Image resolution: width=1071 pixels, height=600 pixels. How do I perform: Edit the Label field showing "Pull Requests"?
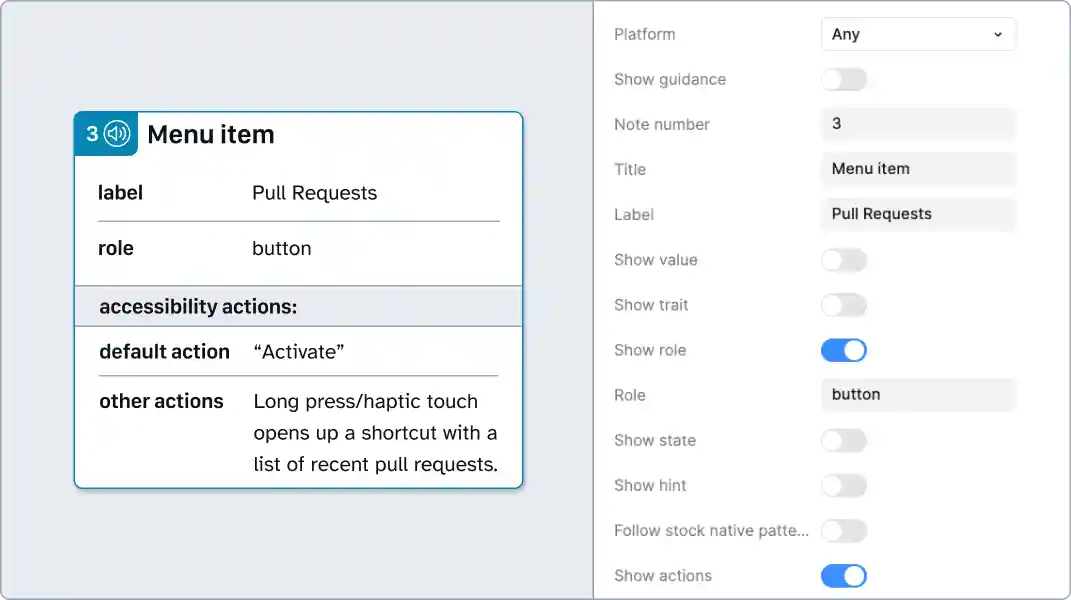pos(917,214)
